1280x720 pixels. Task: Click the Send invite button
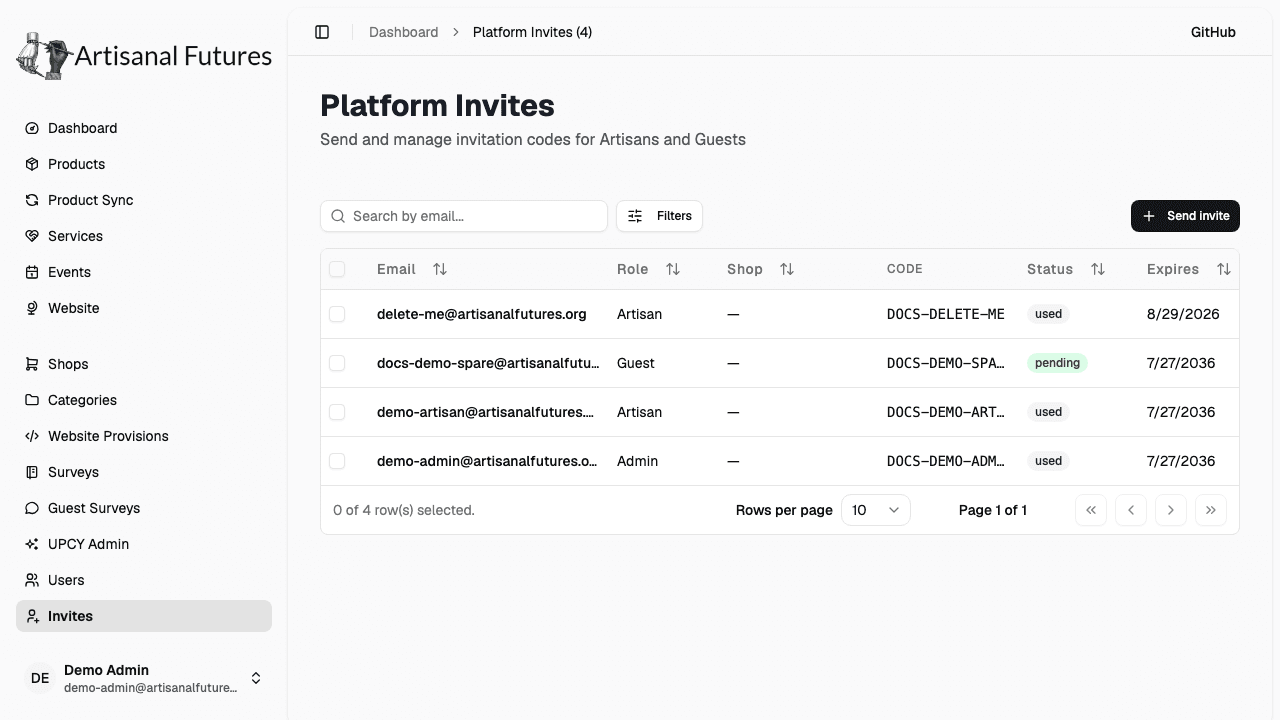pyautogui.click(x=1185, y=216)
